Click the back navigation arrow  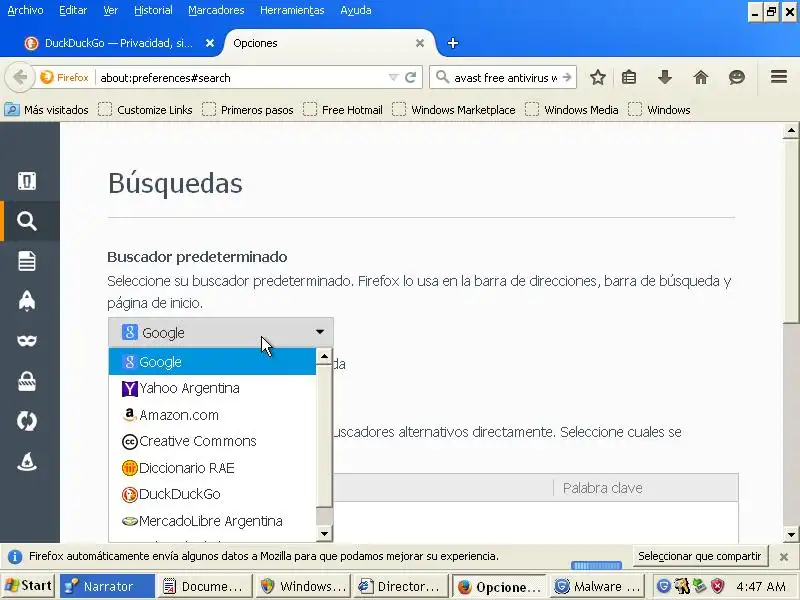click(x=20, y=78)
